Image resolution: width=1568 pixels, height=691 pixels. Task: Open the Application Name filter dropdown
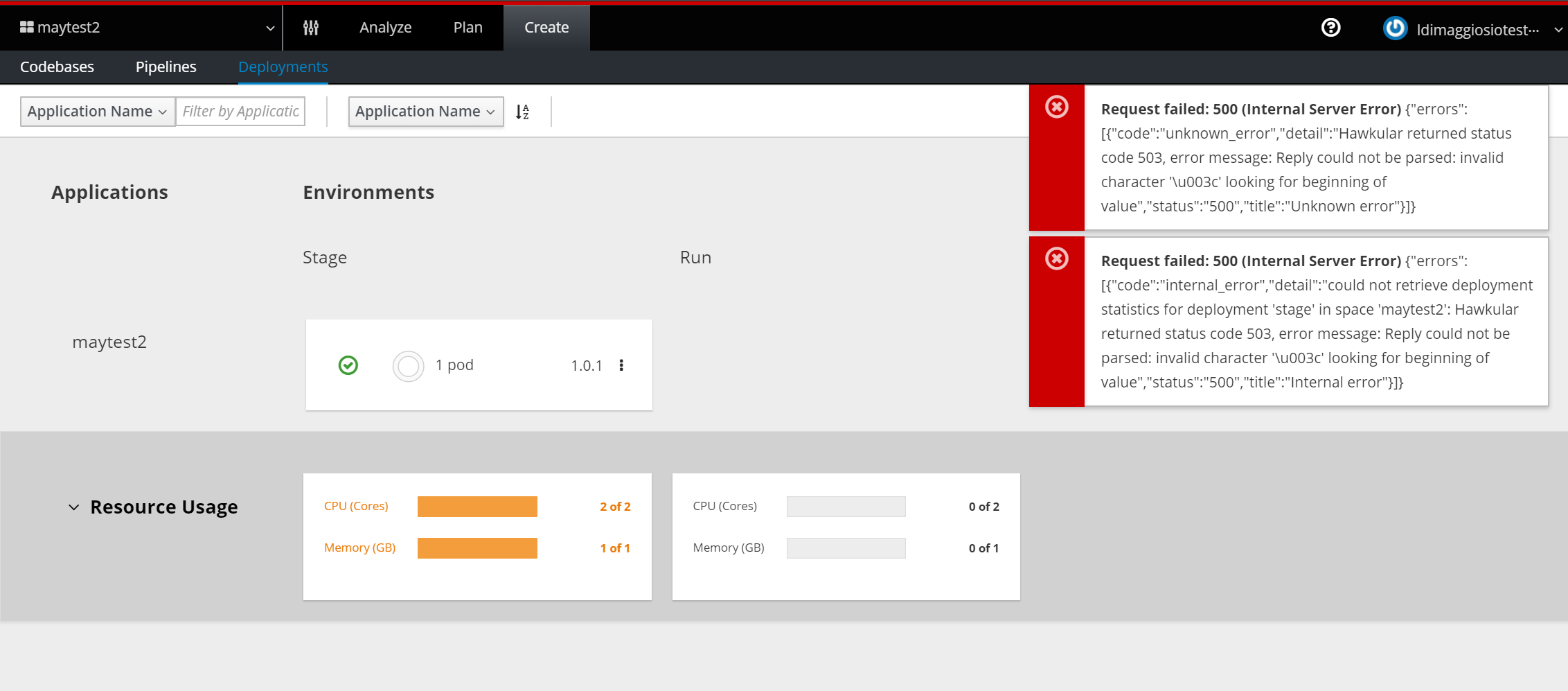97,111
